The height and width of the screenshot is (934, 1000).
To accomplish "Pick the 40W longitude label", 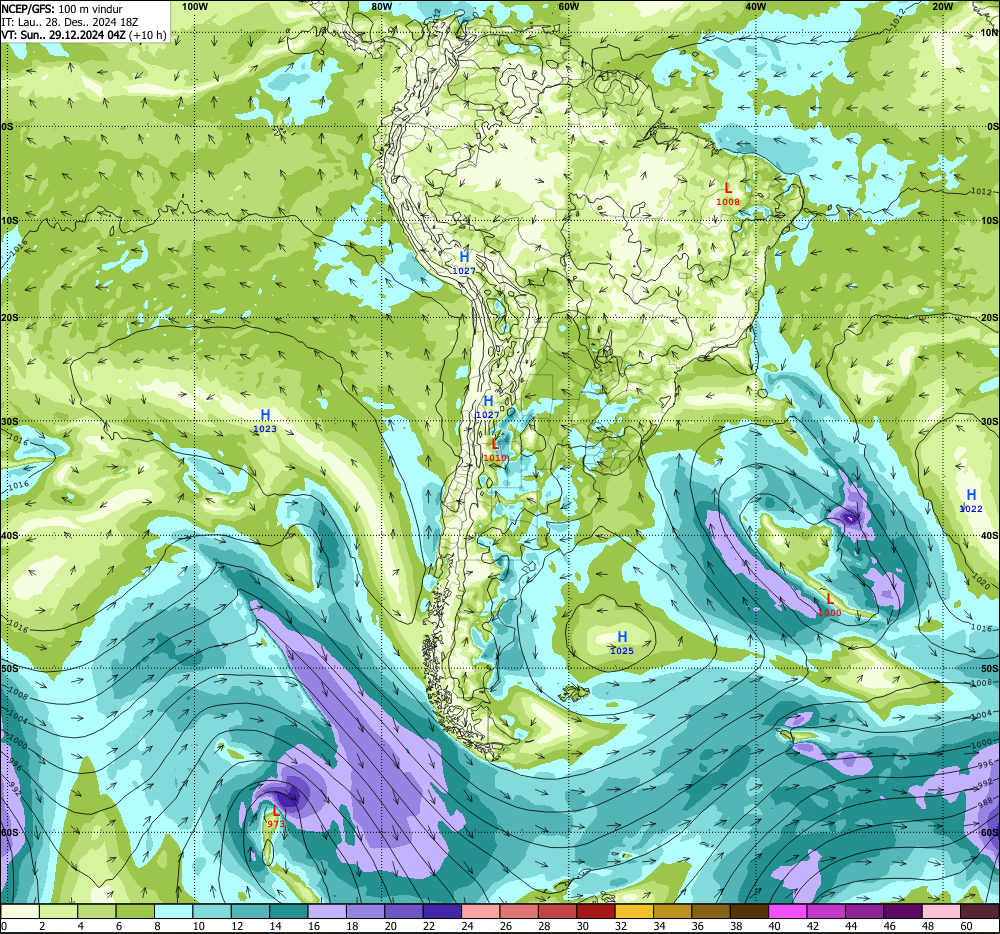I will pyautogui.click(x=755, y=6).
